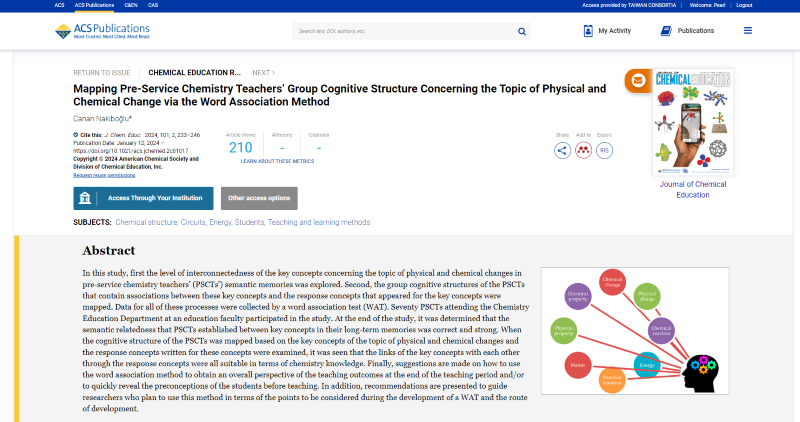Click the orange envelope alert icon

(635, 81)
